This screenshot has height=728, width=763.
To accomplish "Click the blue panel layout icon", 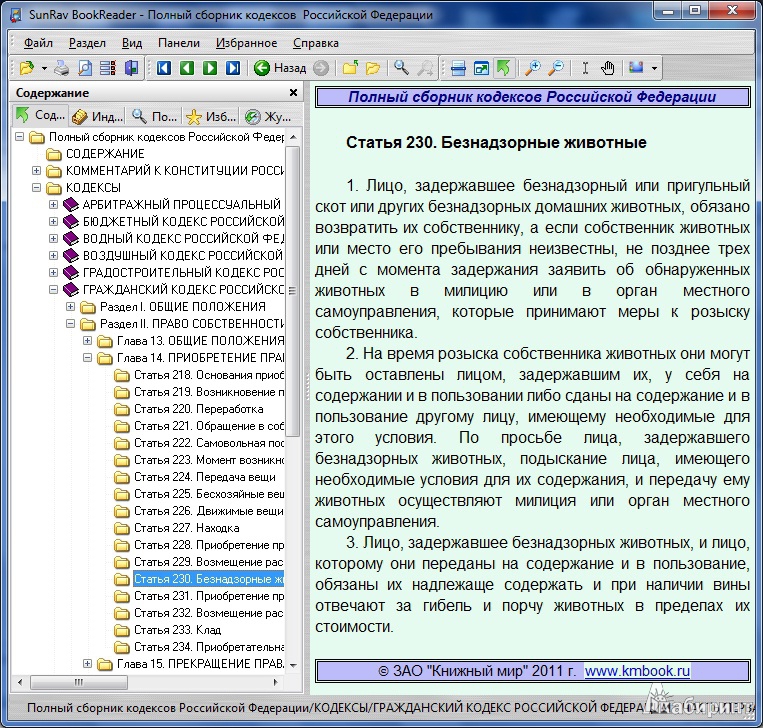I will 458,68.
